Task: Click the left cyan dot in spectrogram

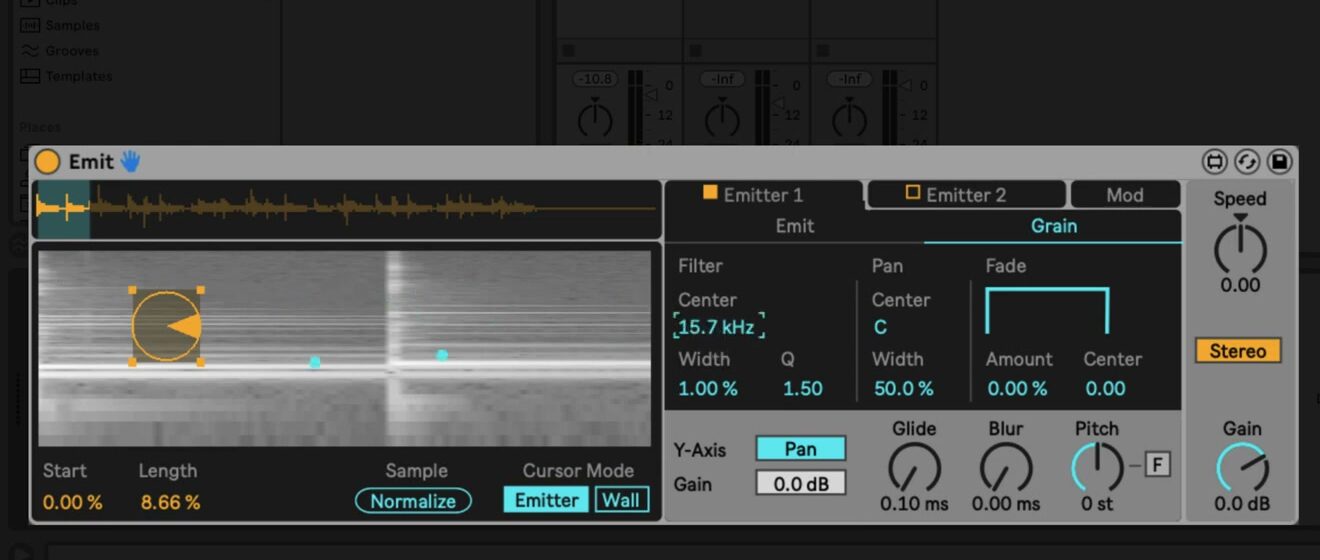Action: point(315,362)
